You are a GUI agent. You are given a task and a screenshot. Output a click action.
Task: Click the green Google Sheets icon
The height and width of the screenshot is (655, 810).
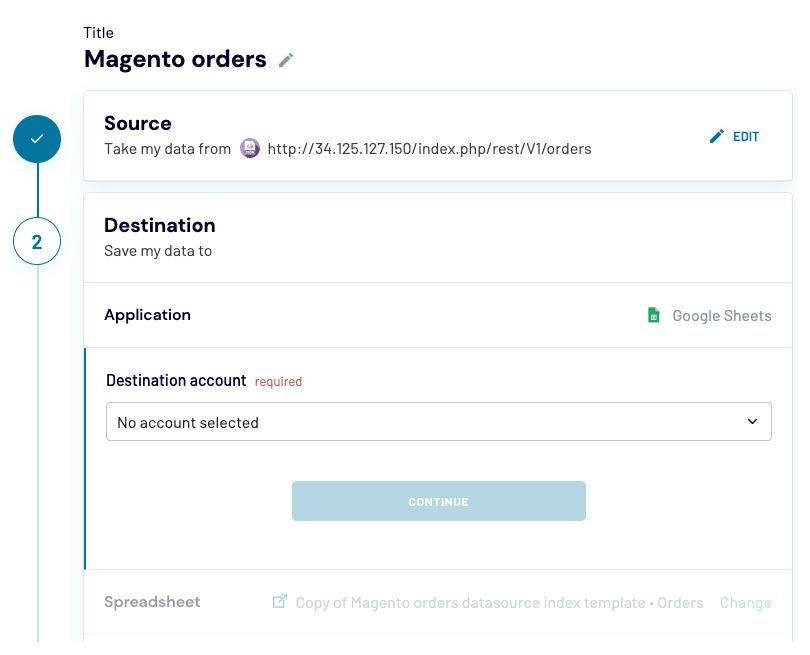coord(653,315)
